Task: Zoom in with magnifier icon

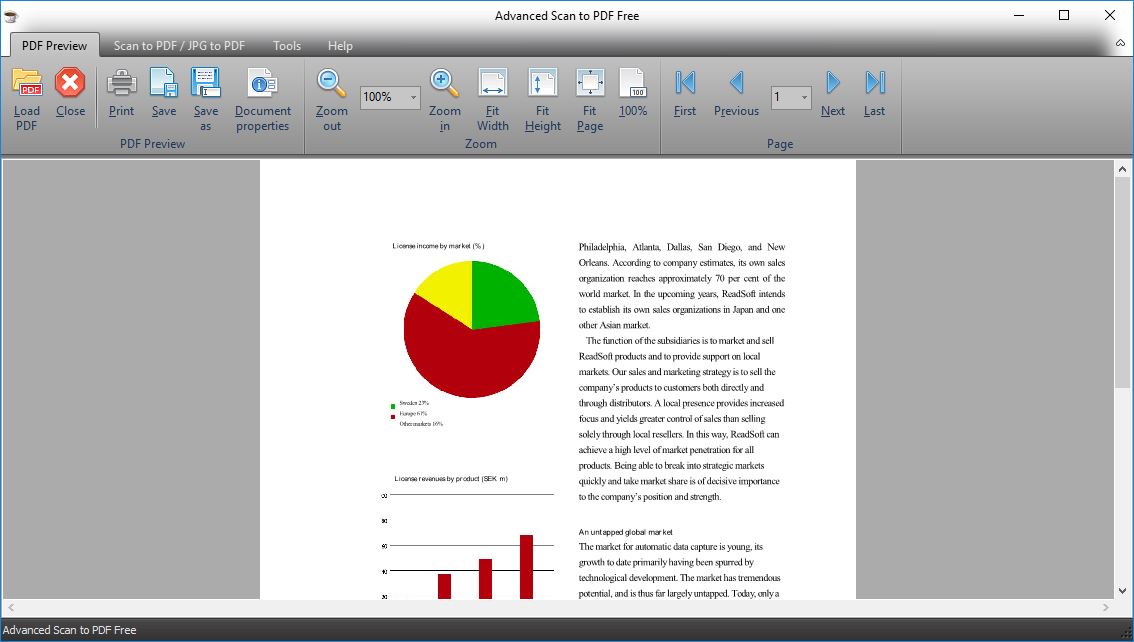Action: coord(444,82)
